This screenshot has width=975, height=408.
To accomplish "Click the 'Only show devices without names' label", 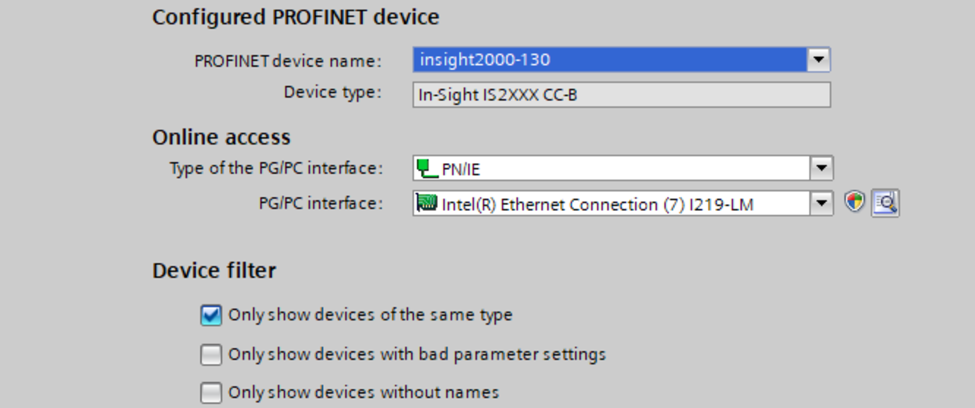I will (363, 392).
